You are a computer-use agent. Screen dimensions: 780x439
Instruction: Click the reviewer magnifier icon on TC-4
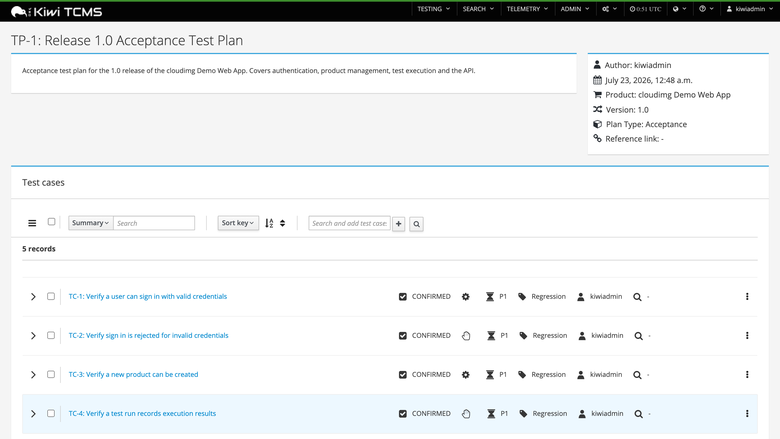(639, 414)
